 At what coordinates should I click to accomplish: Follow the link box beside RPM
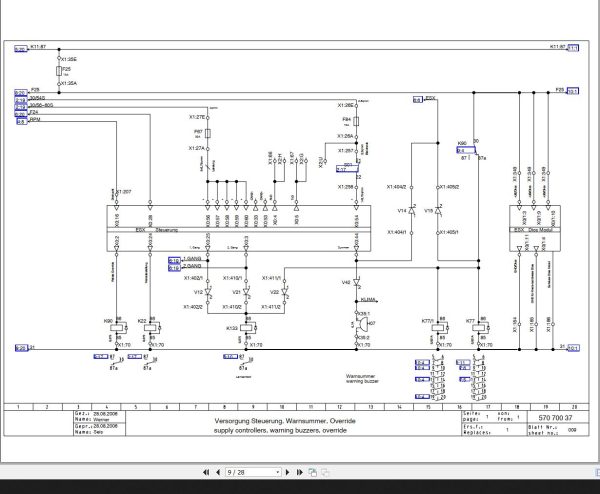coord(22,122)
